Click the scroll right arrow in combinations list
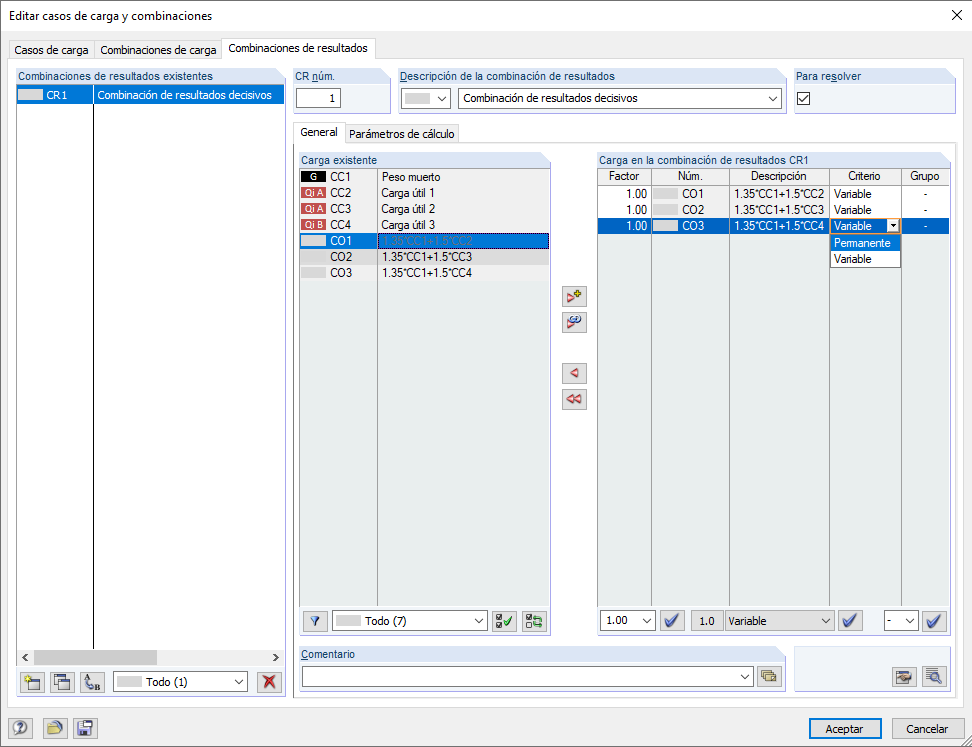This screenshot has width=972, height=747. (275, 657)
